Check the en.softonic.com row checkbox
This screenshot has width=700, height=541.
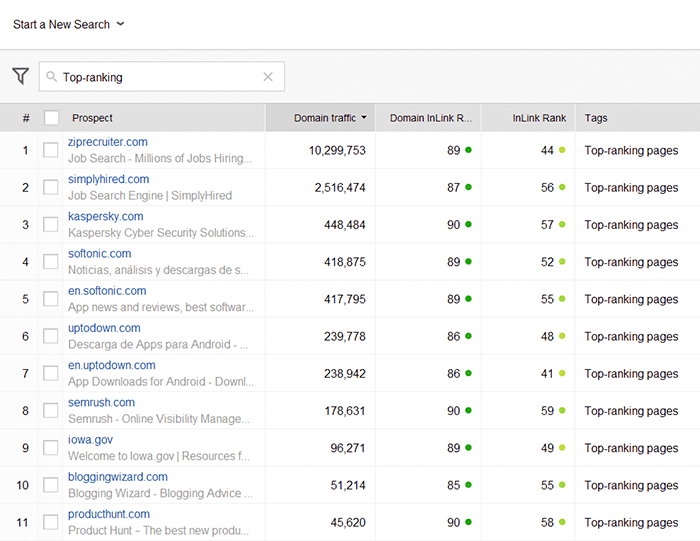(50, 299)
